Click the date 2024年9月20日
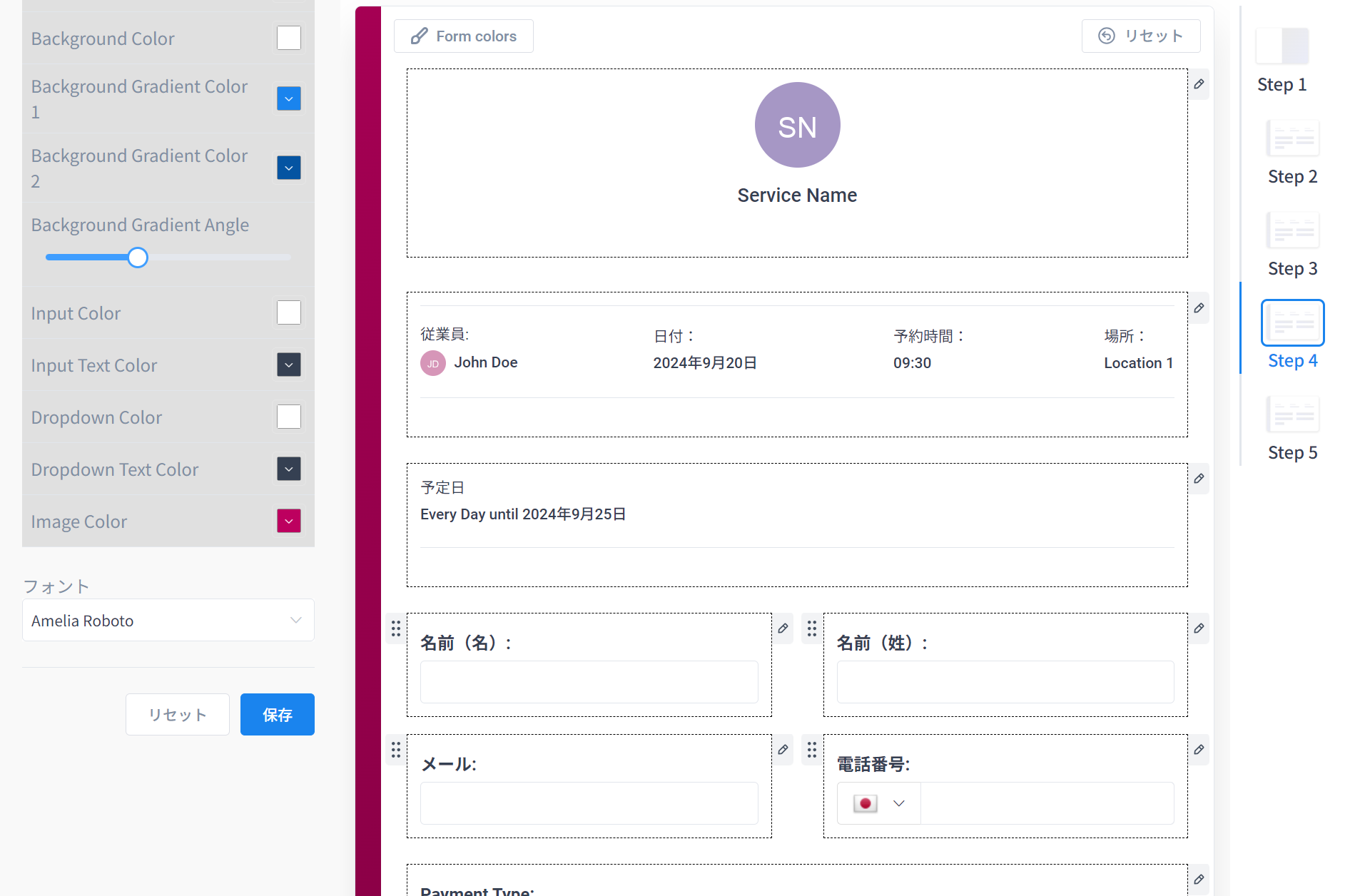The width and height of the screenshot is (1365, 896). [705, 363]
